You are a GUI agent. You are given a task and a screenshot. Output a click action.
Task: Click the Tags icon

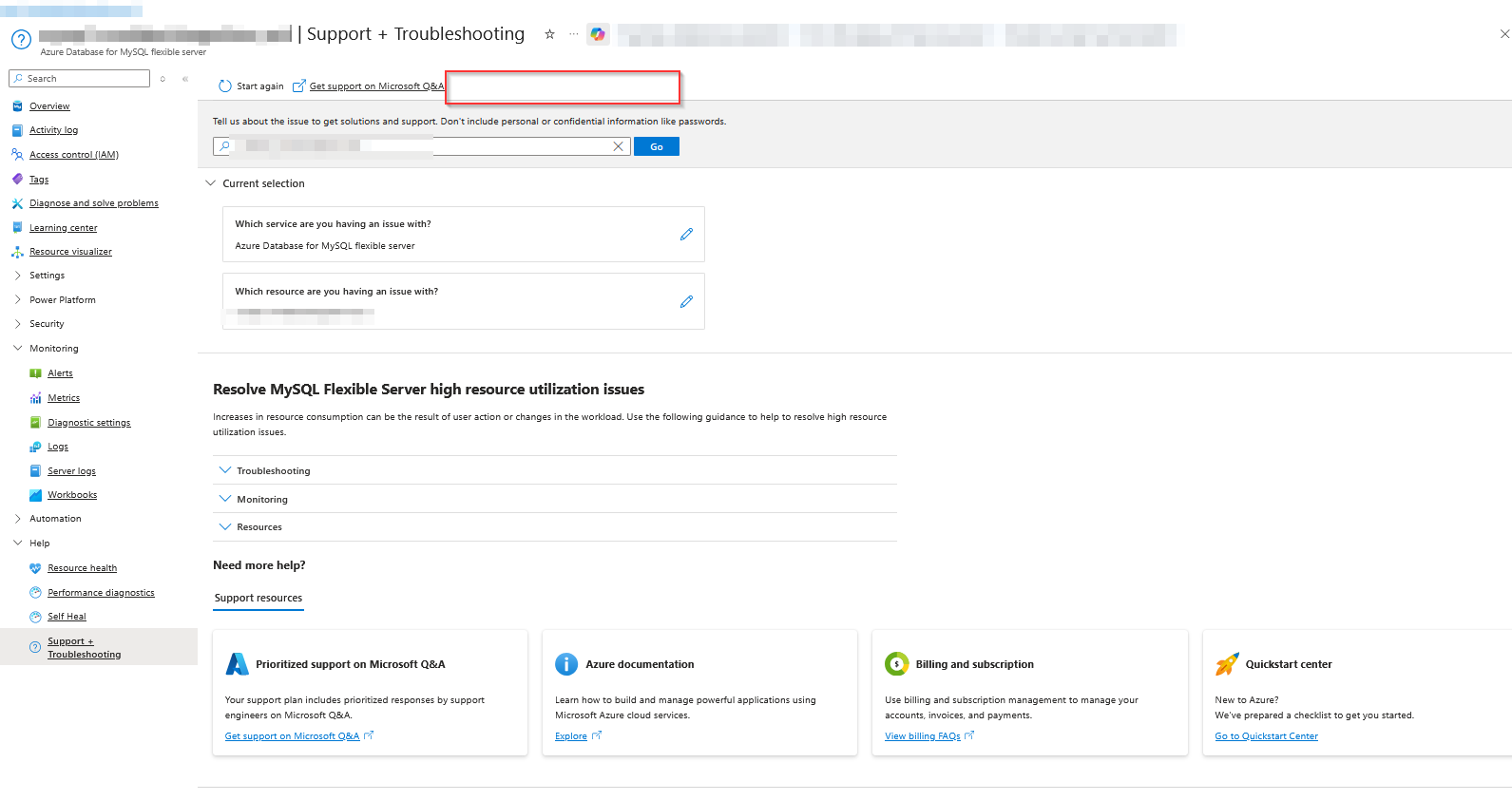click(17, 179)
